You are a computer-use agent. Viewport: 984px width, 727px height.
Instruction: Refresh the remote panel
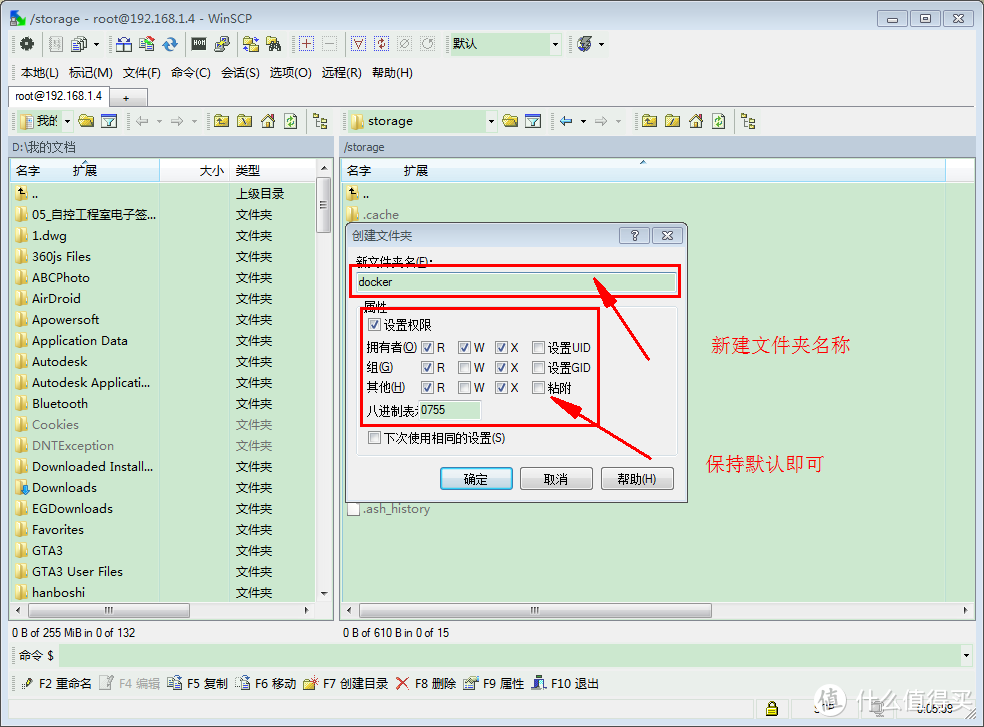pos(719,121)
